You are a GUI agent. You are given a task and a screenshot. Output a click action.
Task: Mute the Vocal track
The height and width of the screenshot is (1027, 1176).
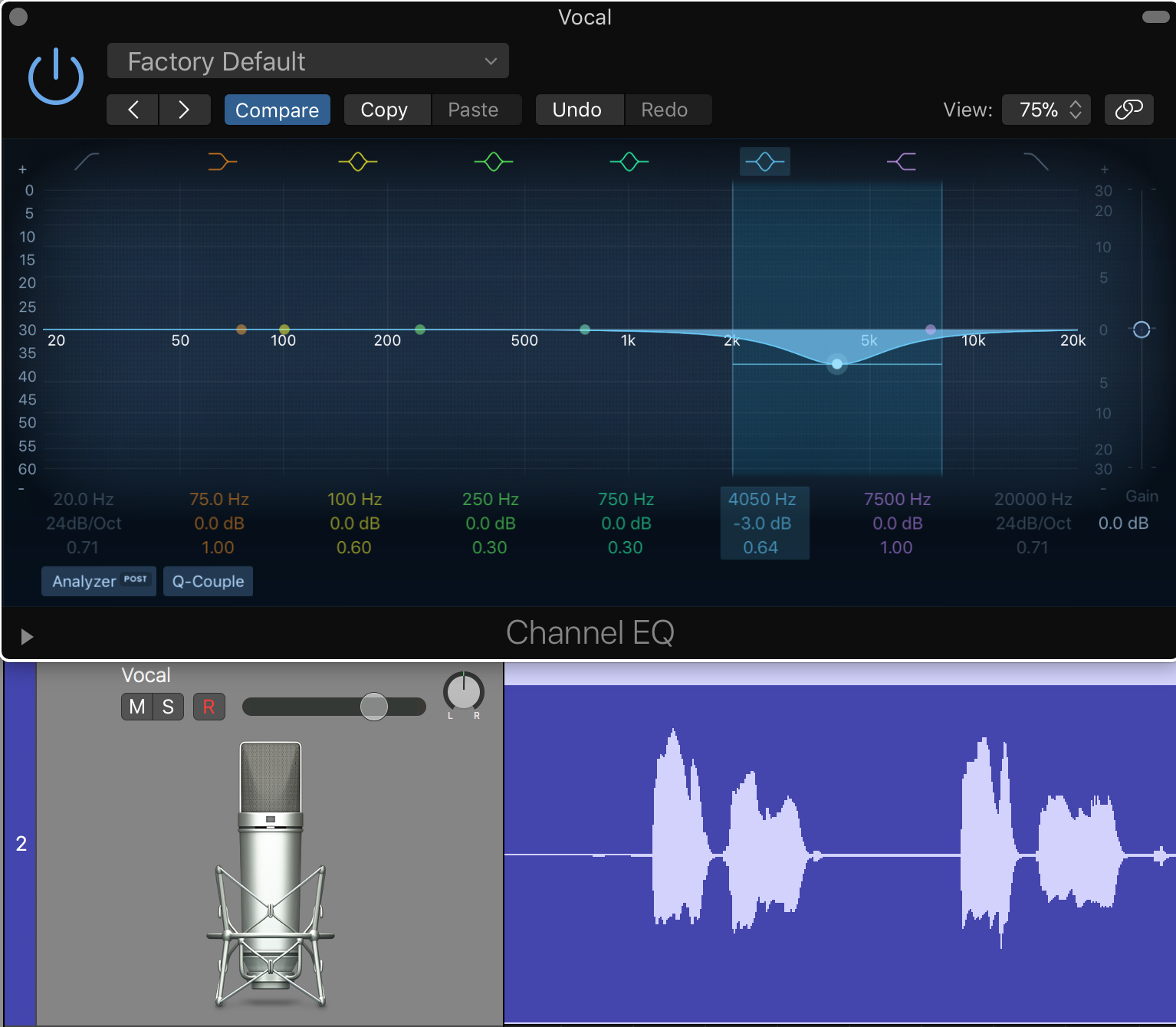click(x=137, y=707)
